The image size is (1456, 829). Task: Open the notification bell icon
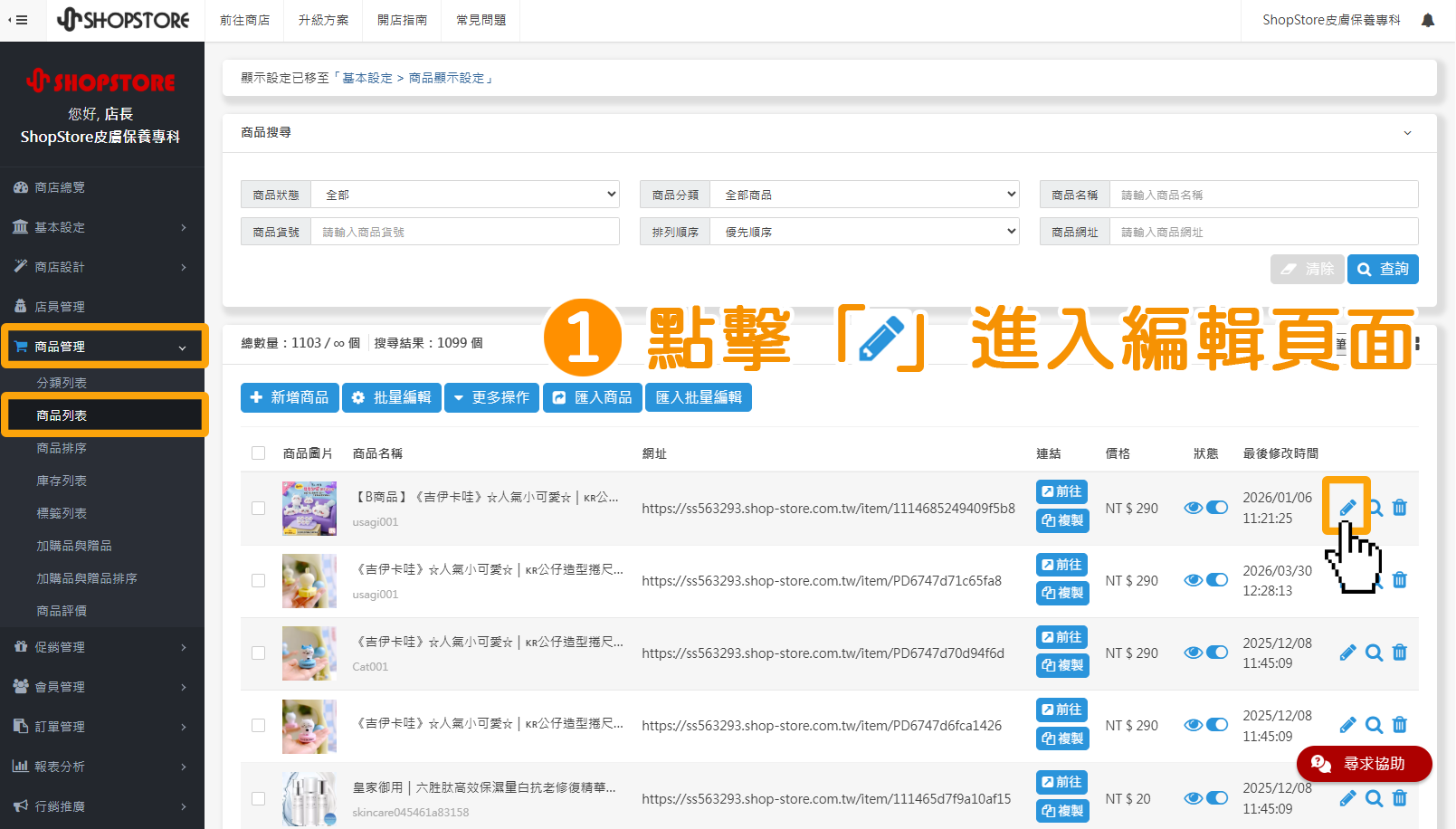pyautogui.click(x=1428, y=20)
